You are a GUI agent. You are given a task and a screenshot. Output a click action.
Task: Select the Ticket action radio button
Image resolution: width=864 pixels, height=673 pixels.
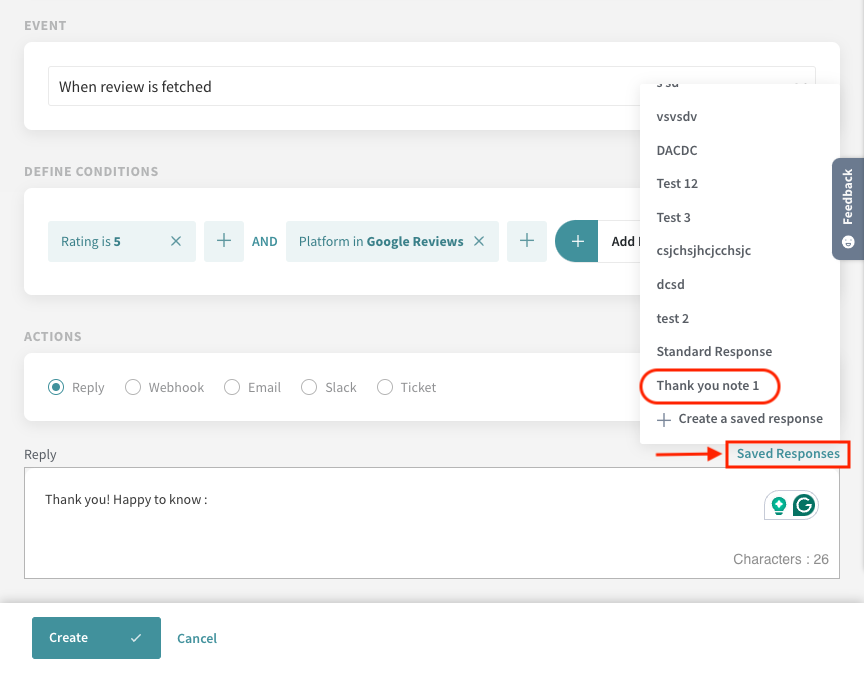click(x=385, y=387)
